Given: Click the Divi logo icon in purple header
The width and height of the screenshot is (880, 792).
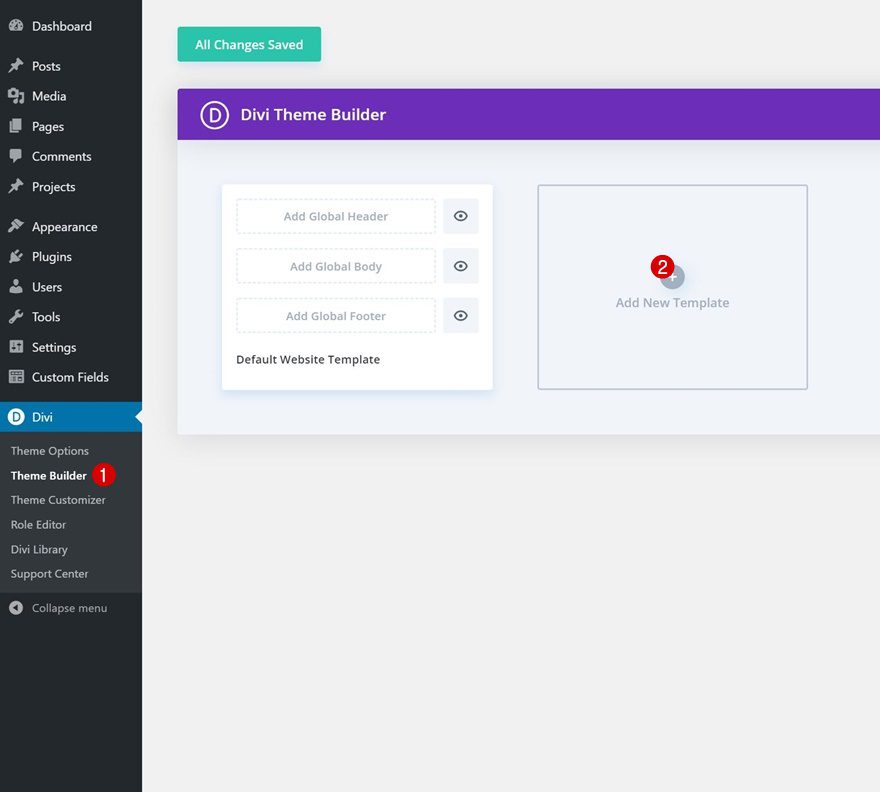Looking at the screenshot, I should (214, 115).
